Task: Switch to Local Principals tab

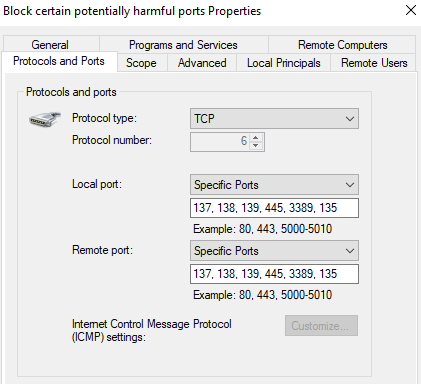Action: point(283,63)
